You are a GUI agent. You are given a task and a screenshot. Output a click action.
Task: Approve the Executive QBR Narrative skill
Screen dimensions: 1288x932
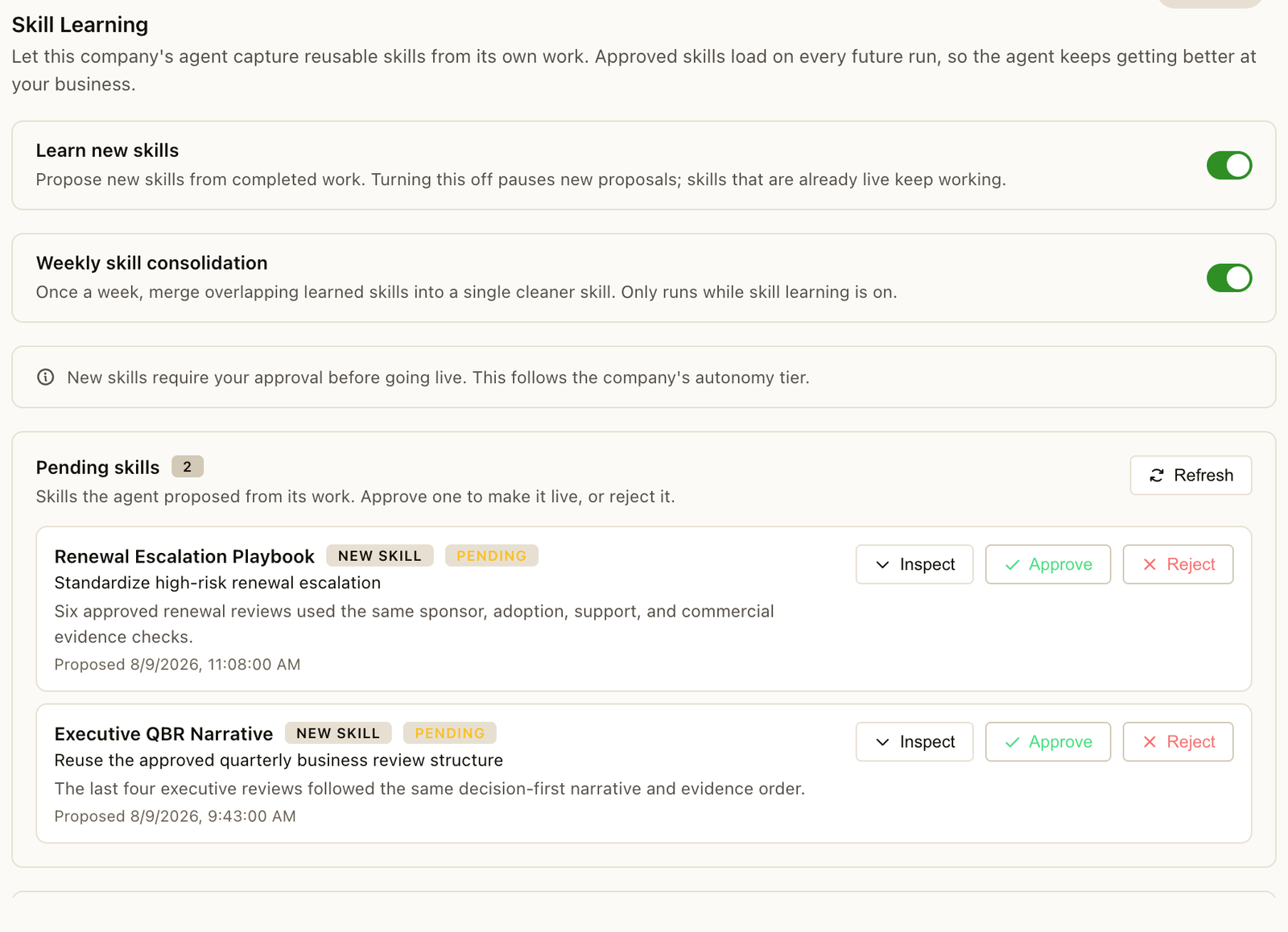point(1048,742)
